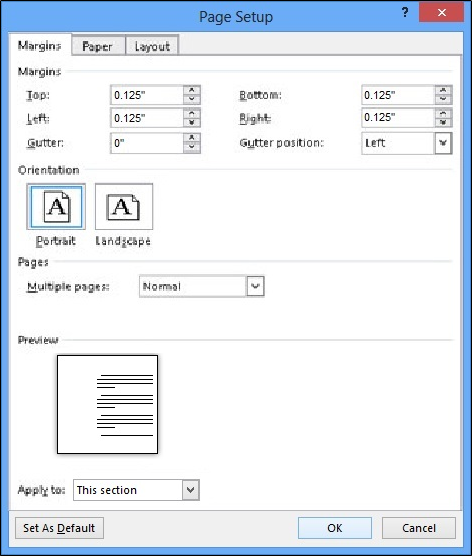Click the Bottom margin input field

pyautogui.click(x=398, y=95)
